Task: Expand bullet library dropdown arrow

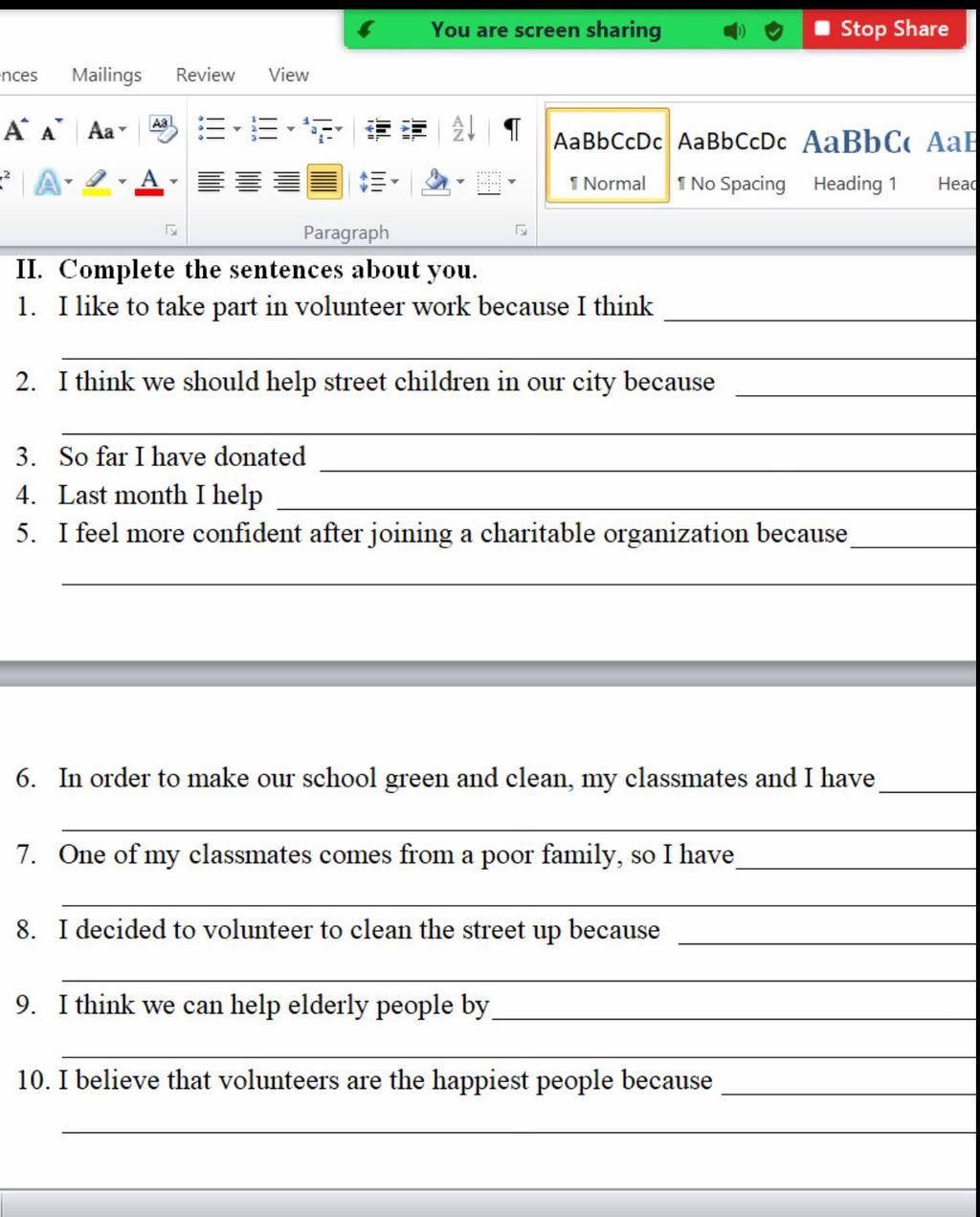Action: [x=236, y=128]
